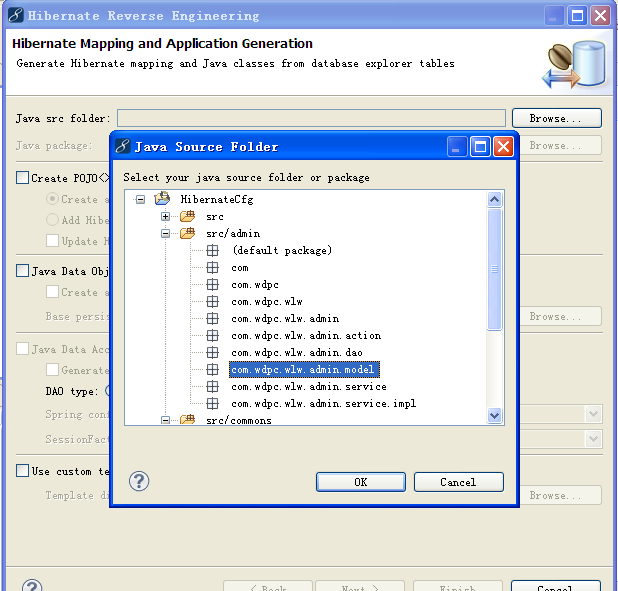This screenshot has height=591, width=618.
Task: Open the SessionFactory dropdown
Action: (x=594, y=438)
